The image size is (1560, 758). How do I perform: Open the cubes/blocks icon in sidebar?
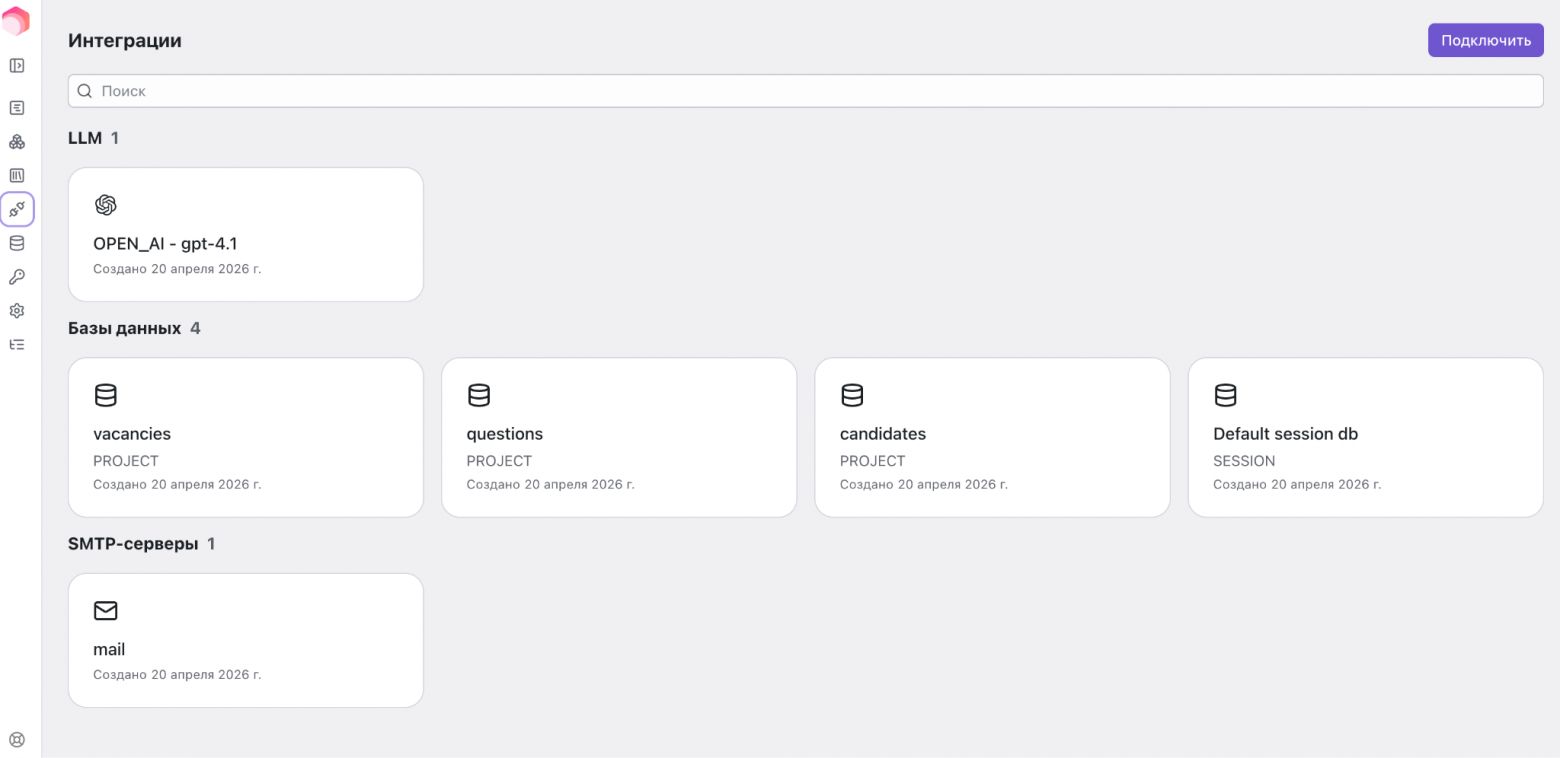[x=17, y=142]
